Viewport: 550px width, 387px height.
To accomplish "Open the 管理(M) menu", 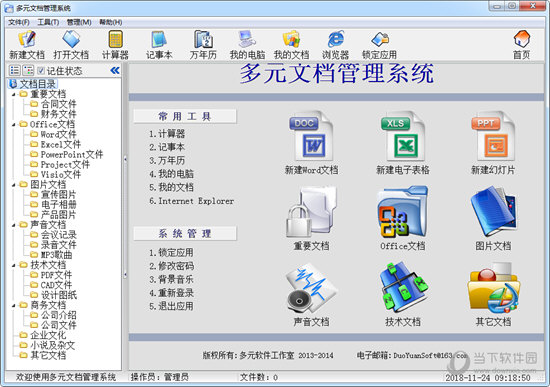I will (79, 22).
